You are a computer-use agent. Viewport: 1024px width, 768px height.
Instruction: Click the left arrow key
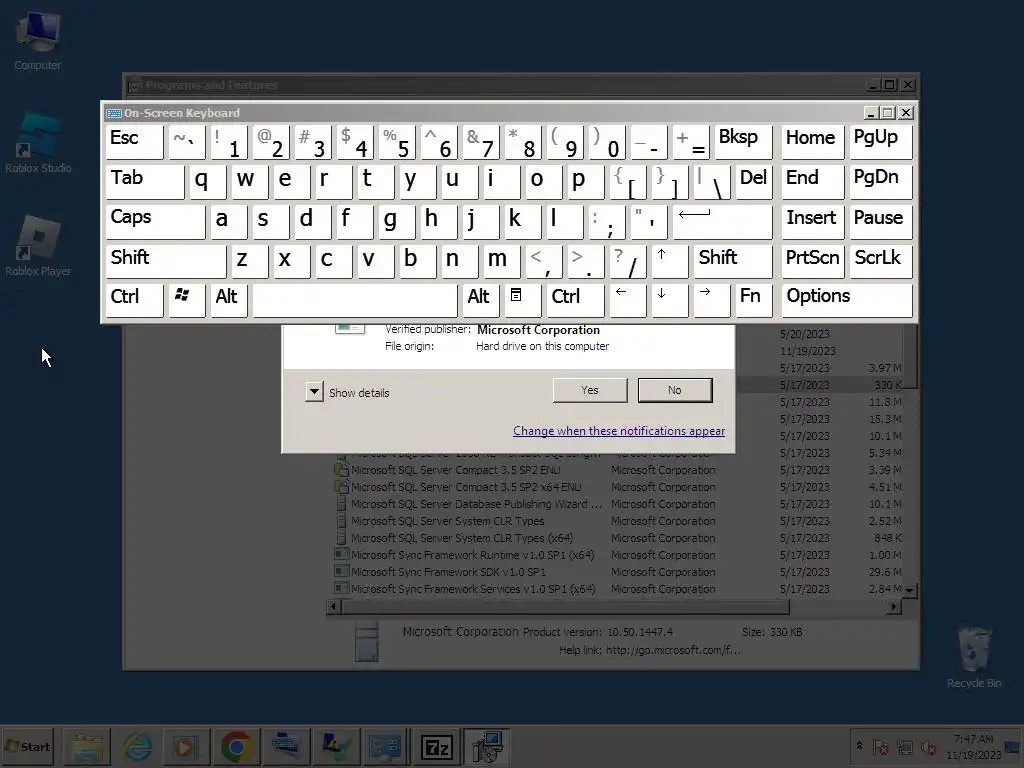tap(628, 301)
